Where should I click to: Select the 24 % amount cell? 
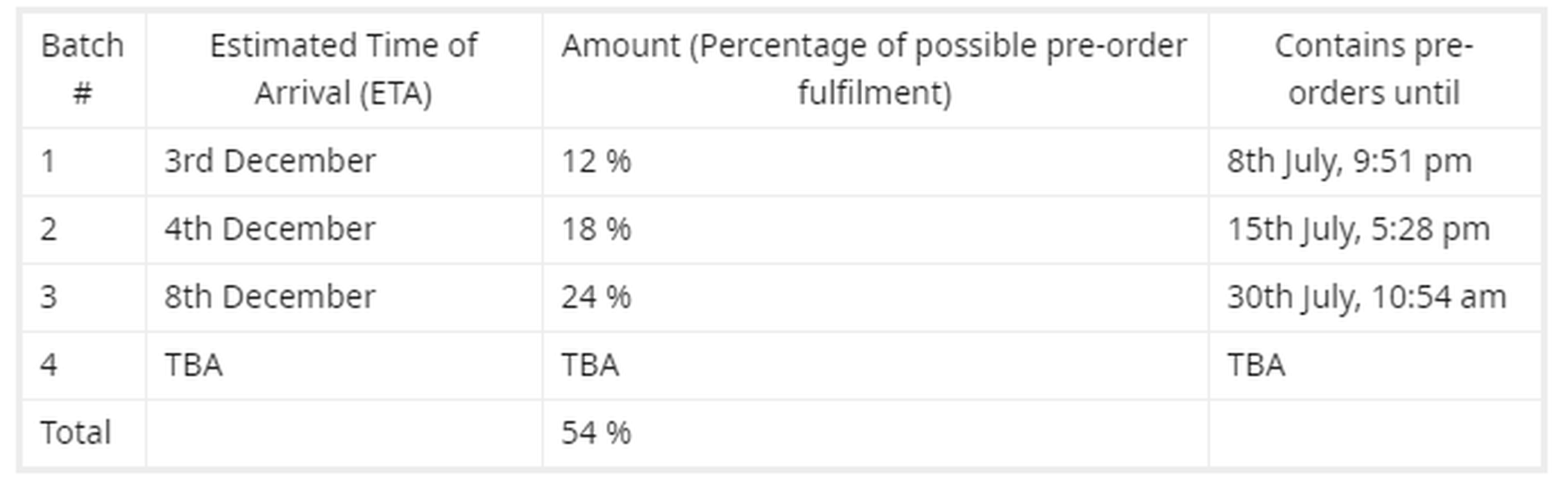(x=875, y=297)
